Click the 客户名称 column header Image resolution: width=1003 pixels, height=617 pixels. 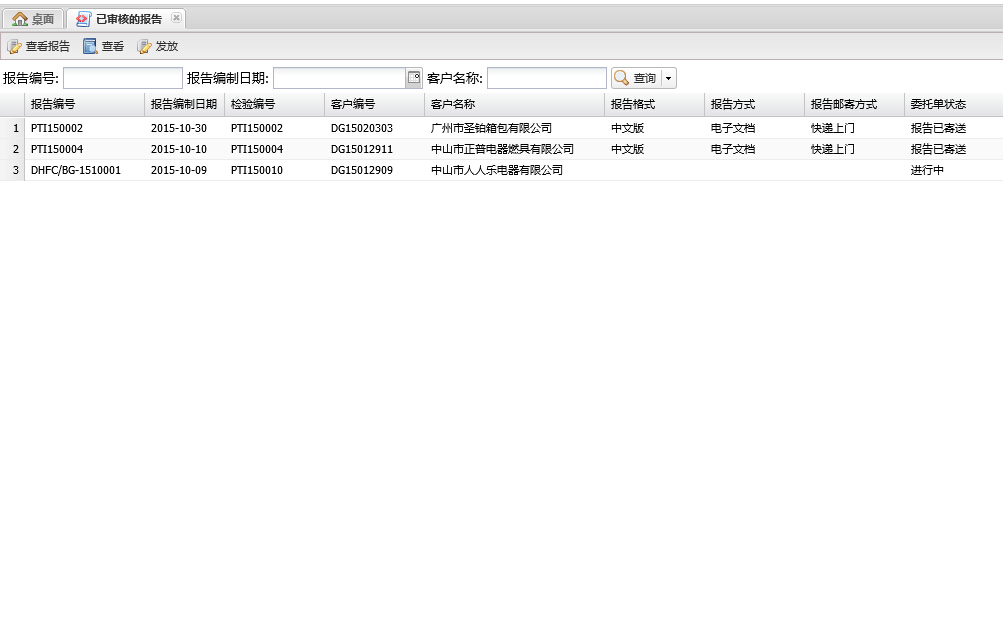[x=514, y=104]
